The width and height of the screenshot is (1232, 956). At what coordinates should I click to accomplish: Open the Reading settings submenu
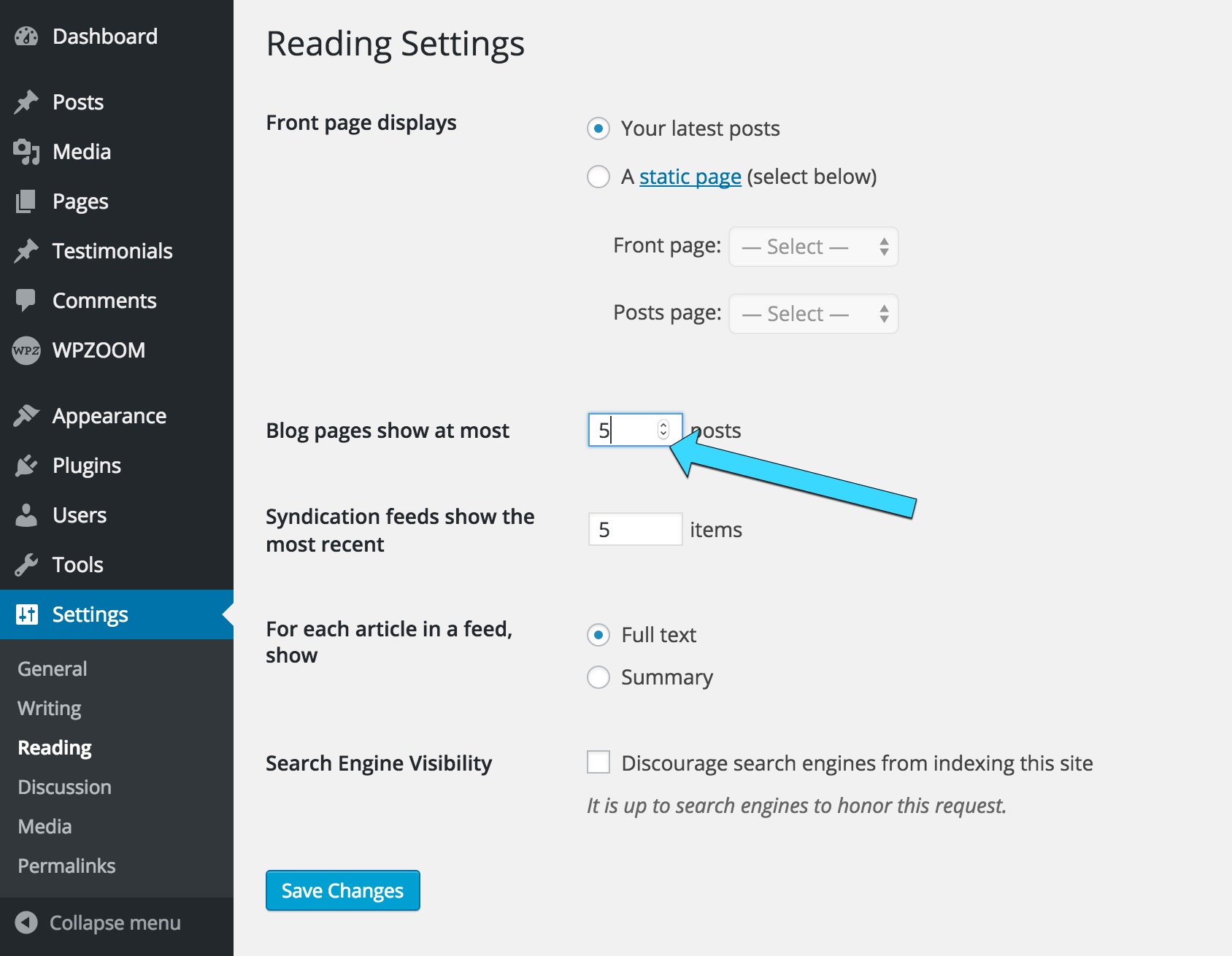[x=55, y=747]
